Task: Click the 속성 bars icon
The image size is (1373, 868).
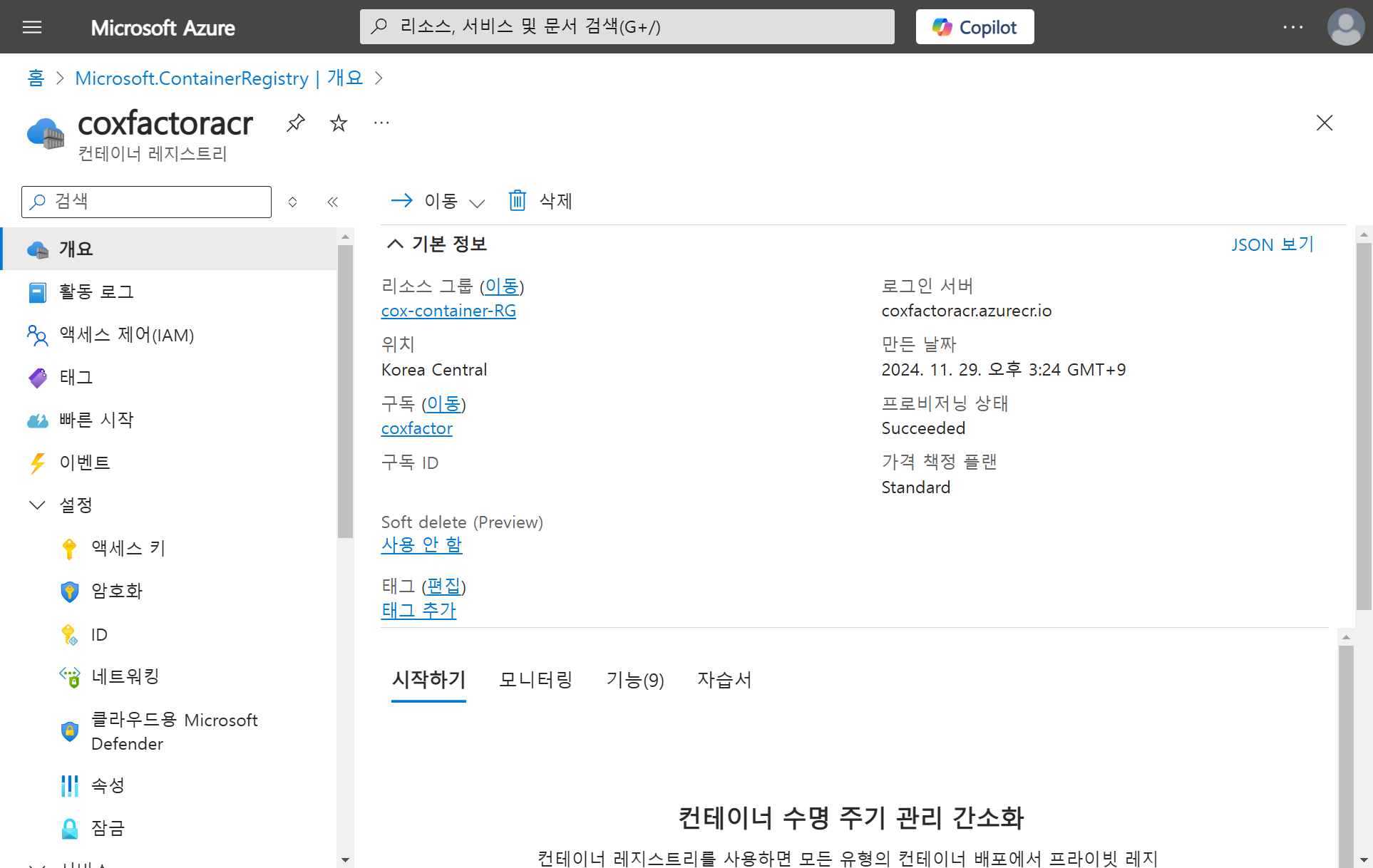Action: coord(69,785)
